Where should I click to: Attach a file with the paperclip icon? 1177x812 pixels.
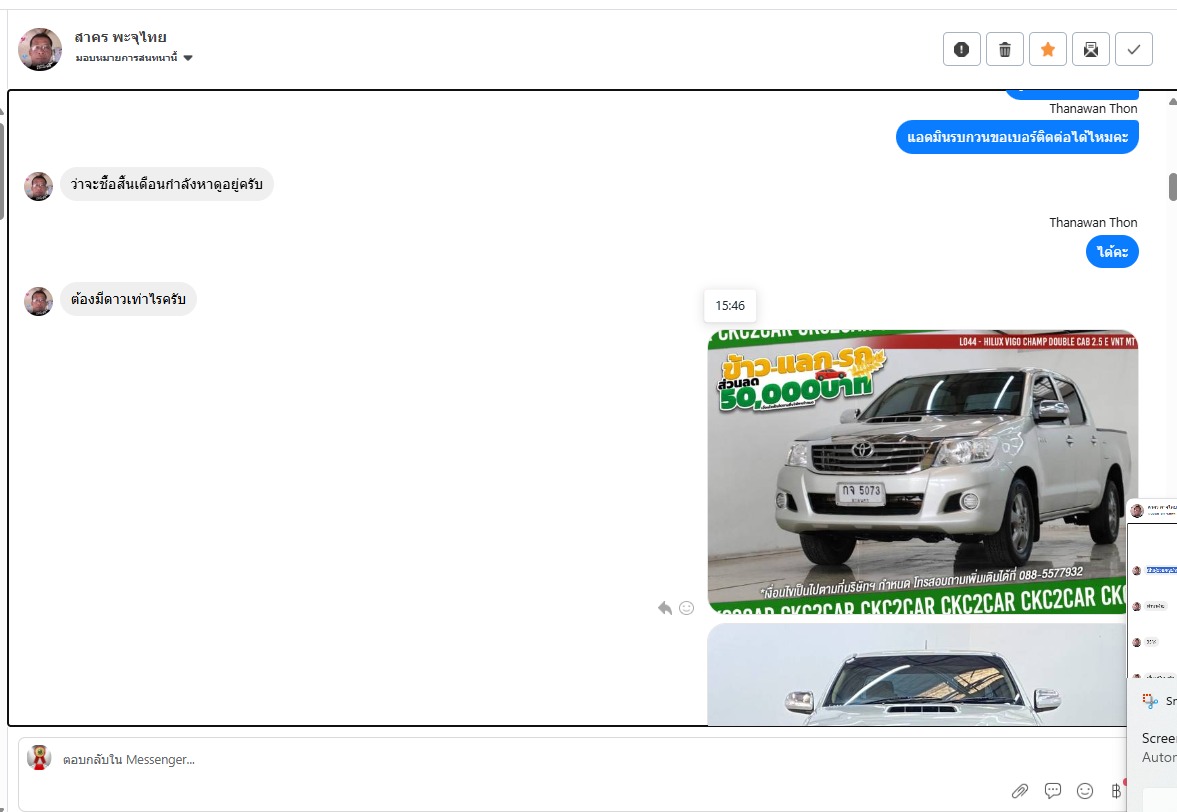click(1020, 791)
